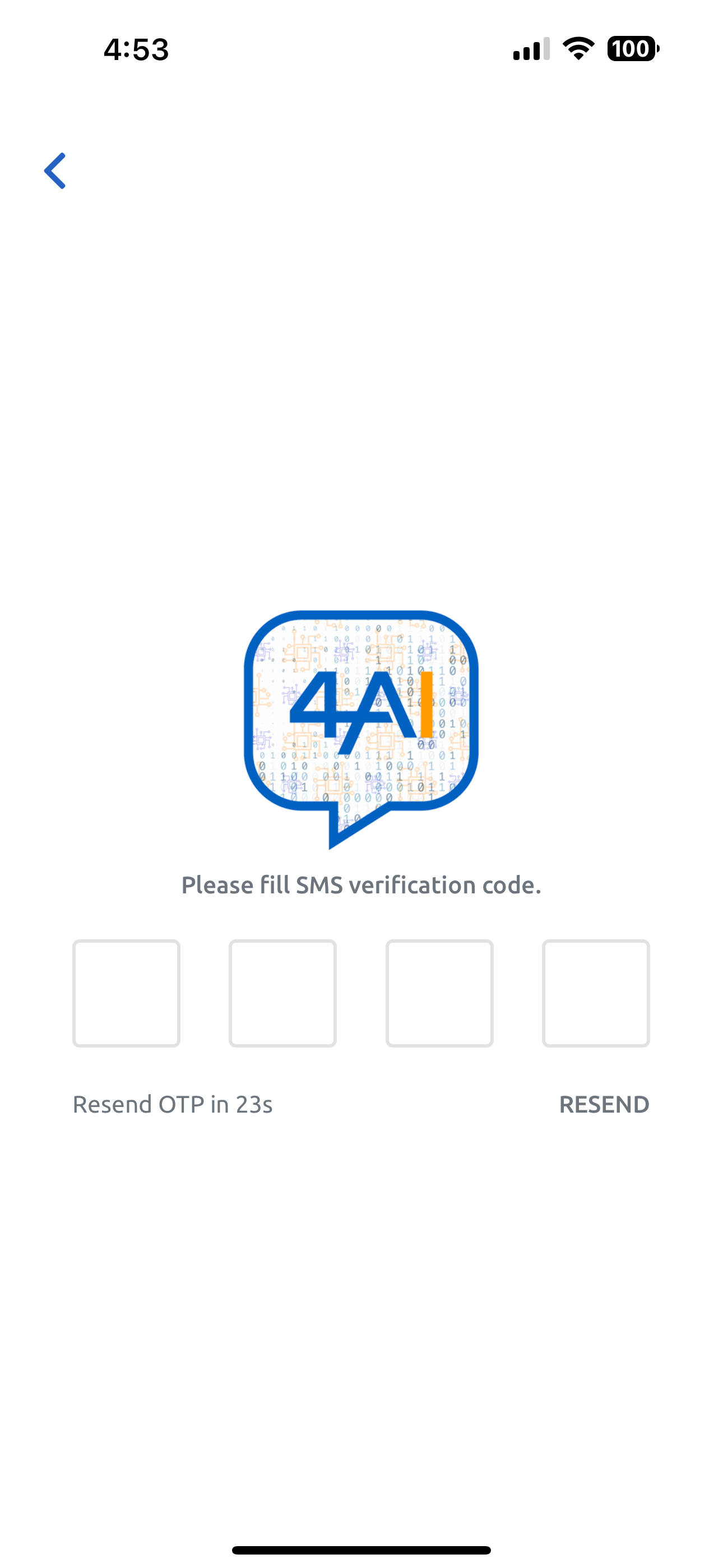Tap the 23s timer value

254,1104
